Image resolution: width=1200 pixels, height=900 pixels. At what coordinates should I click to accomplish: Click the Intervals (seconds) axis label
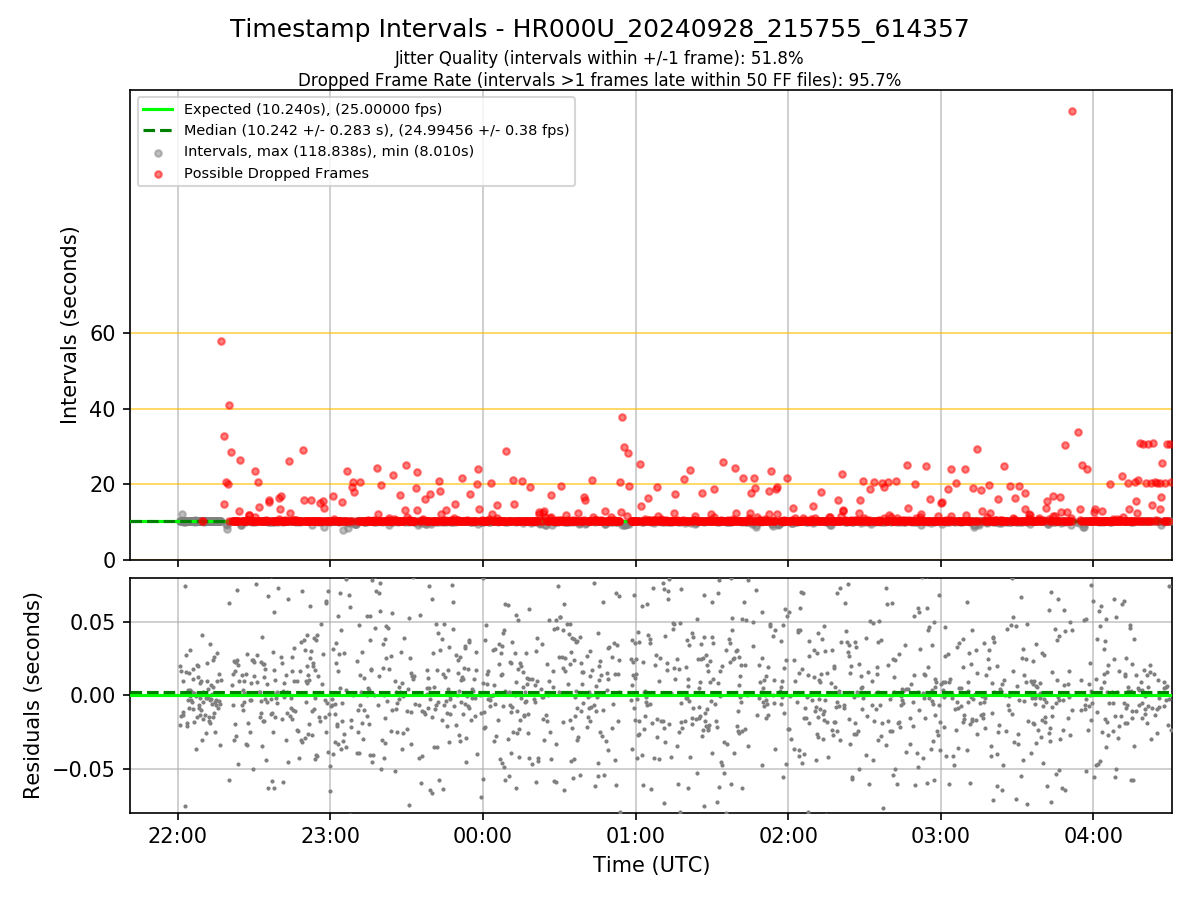point(69,325)
